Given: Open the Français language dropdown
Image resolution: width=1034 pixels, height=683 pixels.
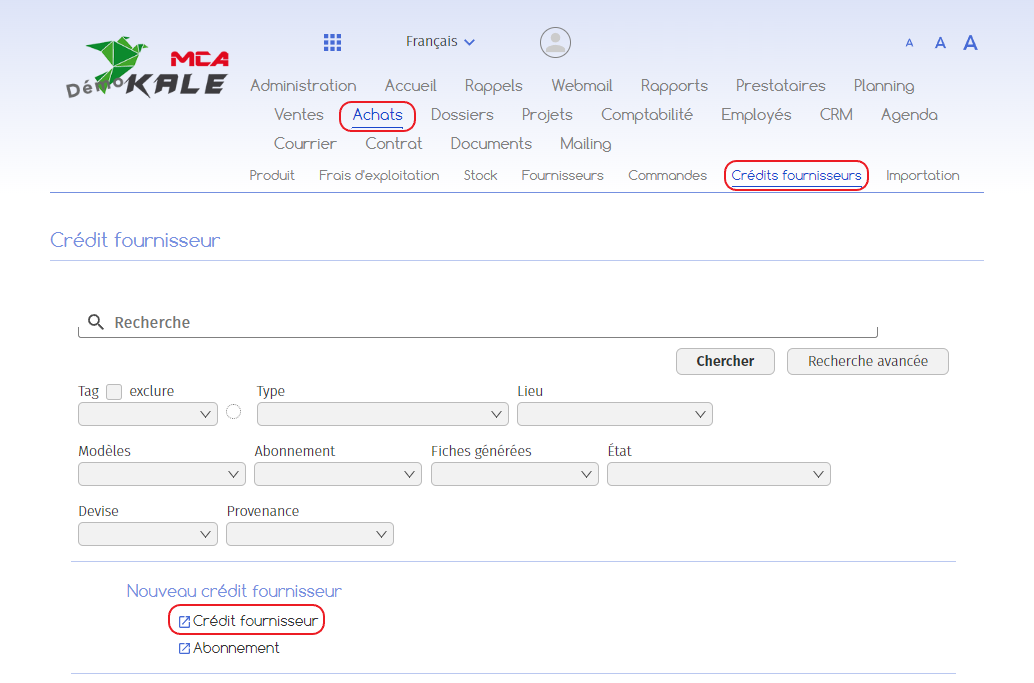Looking at the screenshot, I should (x=439, y=41).
